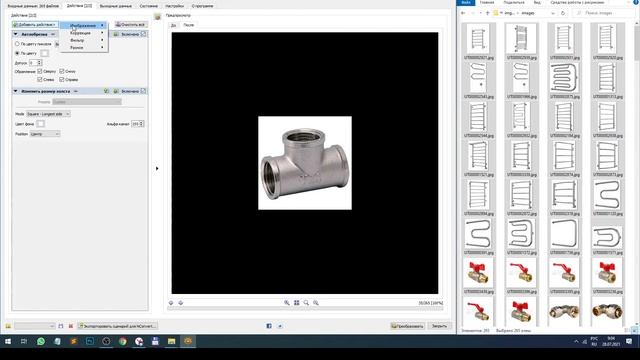Image resolution: width=640 pixels, height=360 pixels.
Task: Go back in the Explorer window
Action: pos(463,13)
